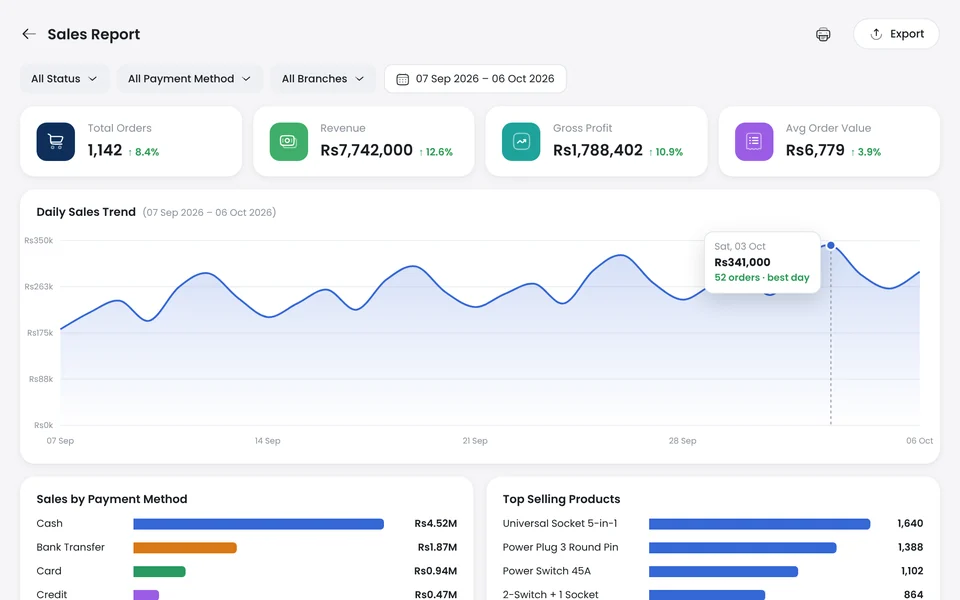960x600 pixels.
Task: Click the Universal Socket 5-in-1 bar
Action: pos(759,524)
